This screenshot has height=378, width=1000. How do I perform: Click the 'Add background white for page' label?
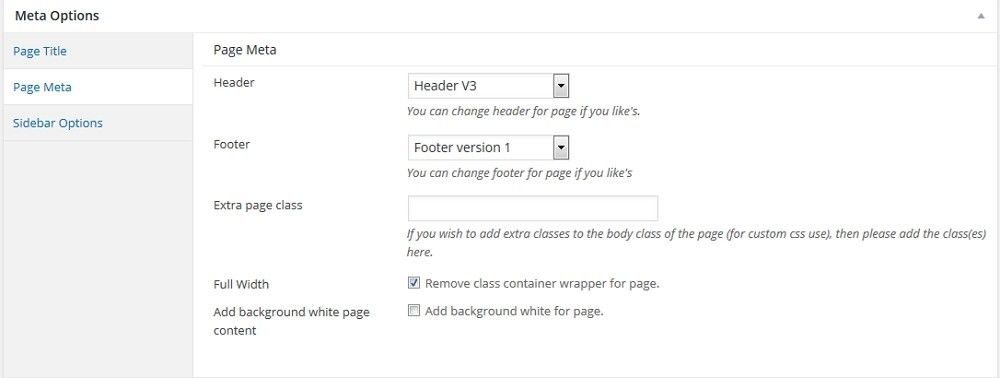[514, 312]
